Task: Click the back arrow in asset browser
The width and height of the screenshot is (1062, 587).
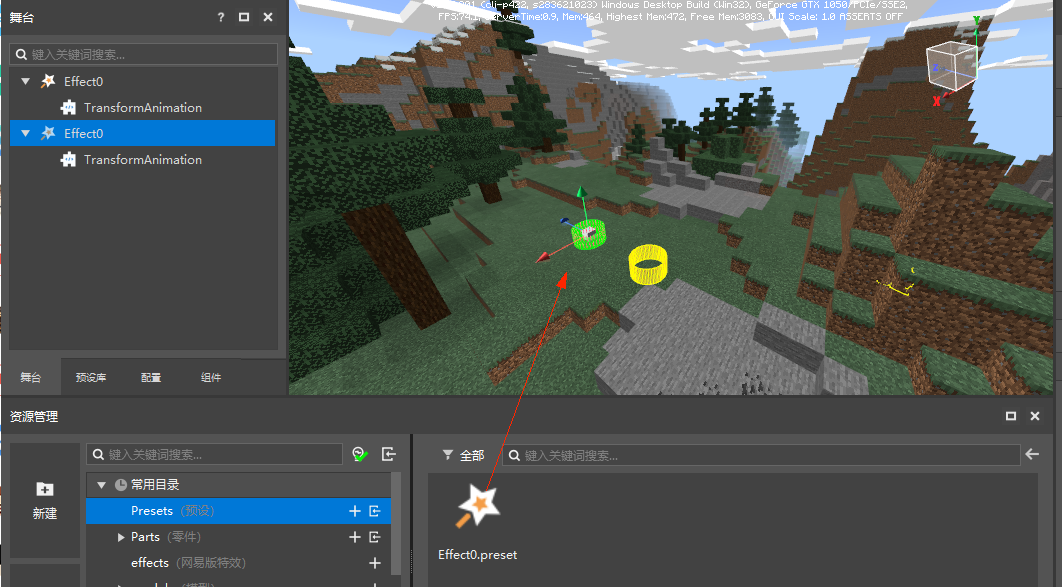Action: point(1032,454)
